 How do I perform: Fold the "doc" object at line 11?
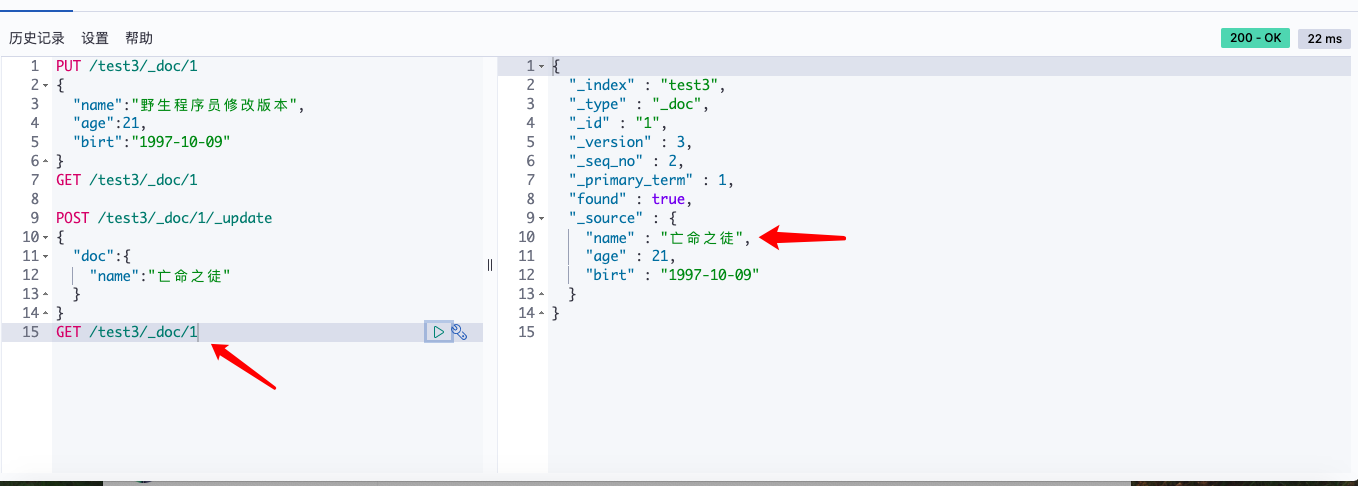click(45, 256)
